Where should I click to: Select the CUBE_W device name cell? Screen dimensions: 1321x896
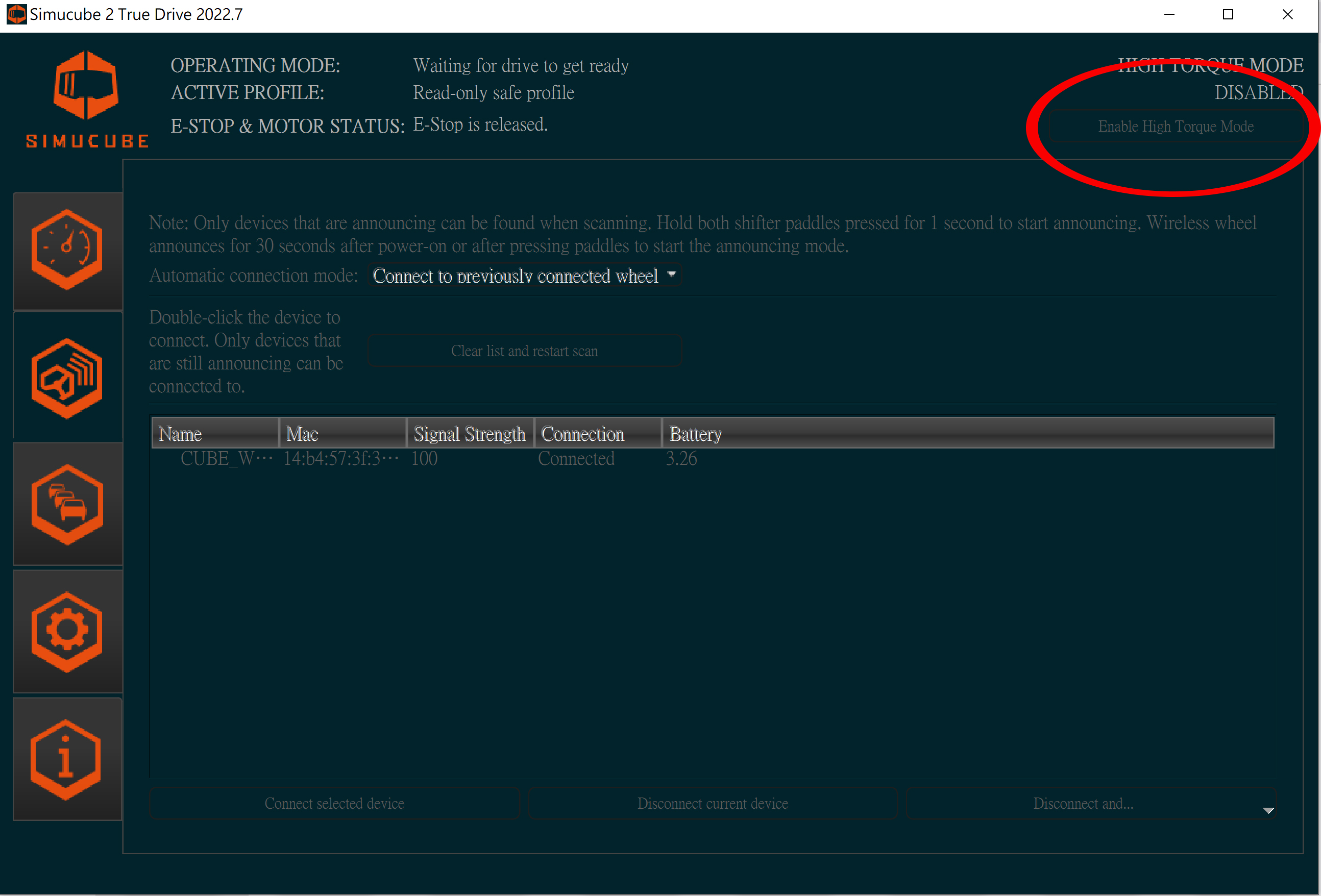coord(226,459)
